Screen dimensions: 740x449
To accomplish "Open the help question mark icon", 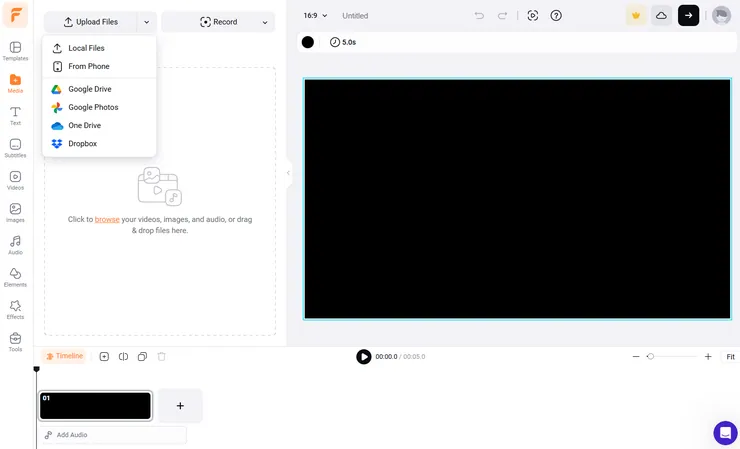I will click(x=556, y=15).
